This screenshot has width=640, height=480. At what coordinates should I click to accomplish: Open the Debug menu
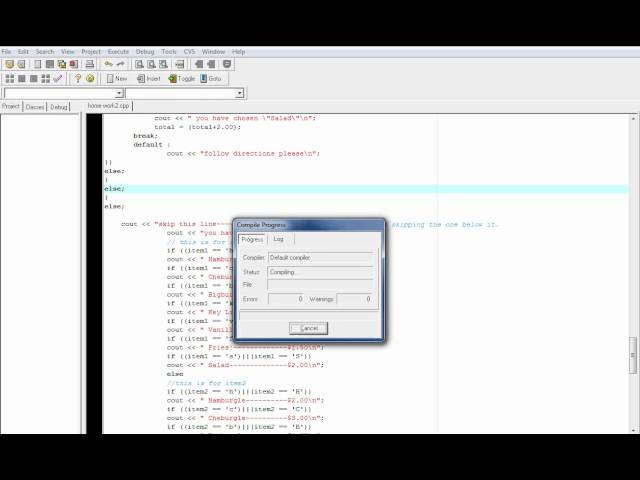(x=145, y=52)
